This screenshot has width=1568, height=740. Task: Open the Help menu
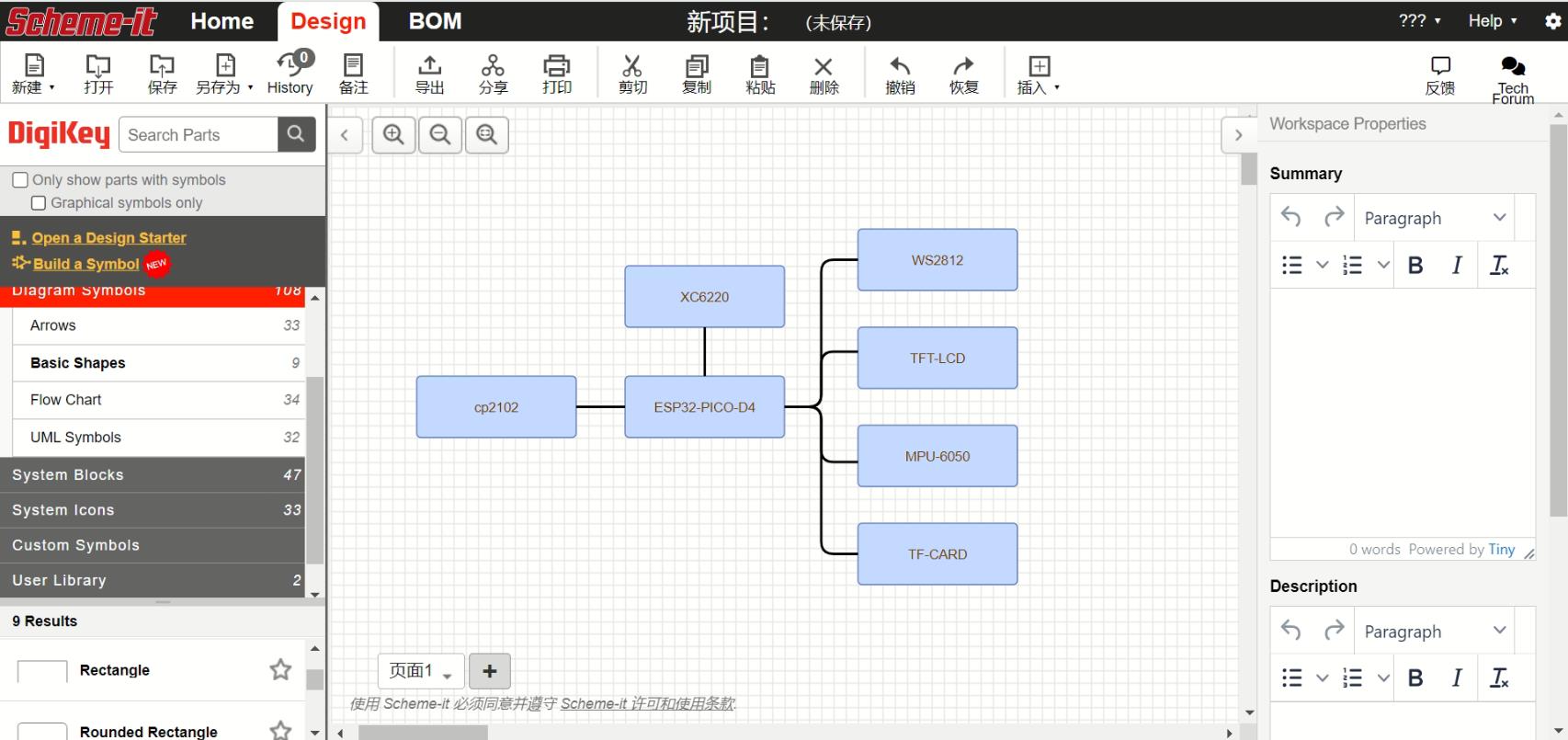[1492, 21]
